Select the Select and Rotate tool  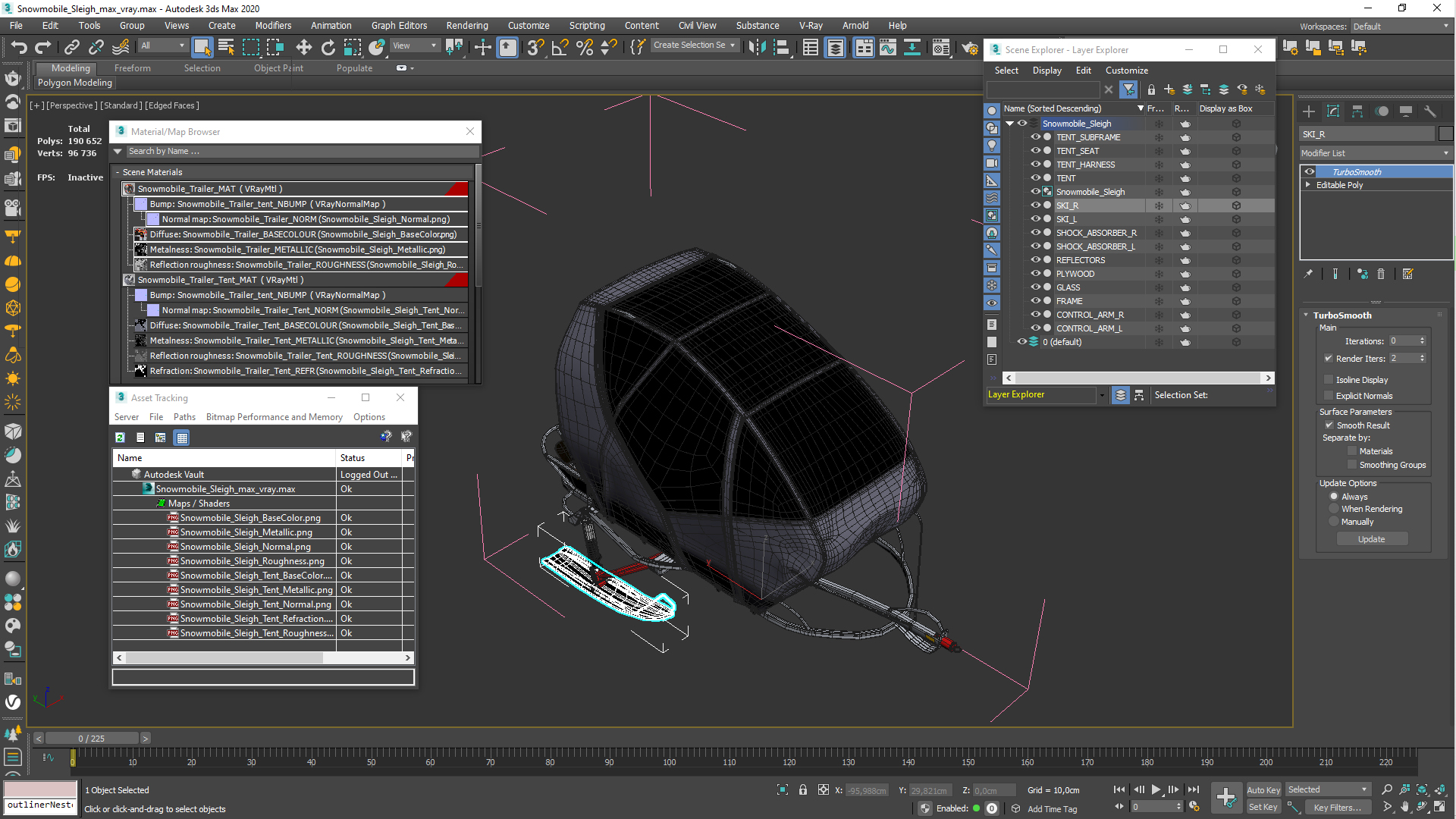pos(328,47)
